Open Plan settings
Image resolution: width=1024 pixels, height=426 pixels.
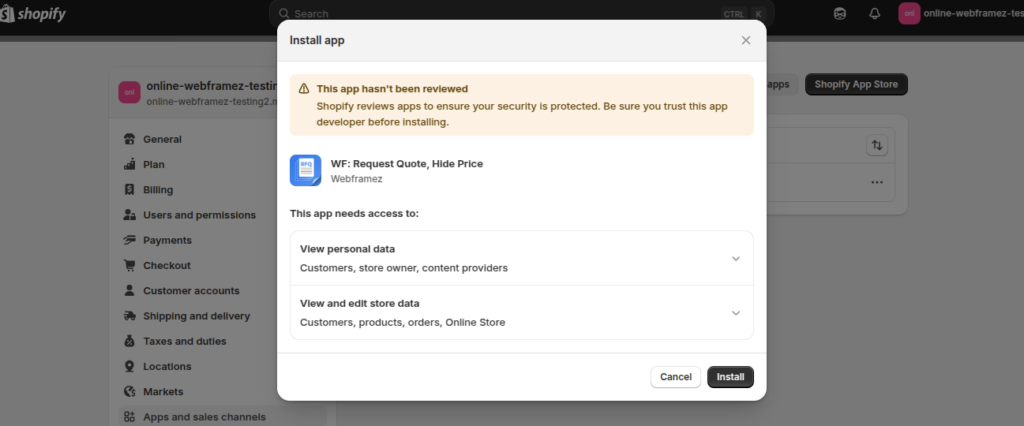click(154, 165)
